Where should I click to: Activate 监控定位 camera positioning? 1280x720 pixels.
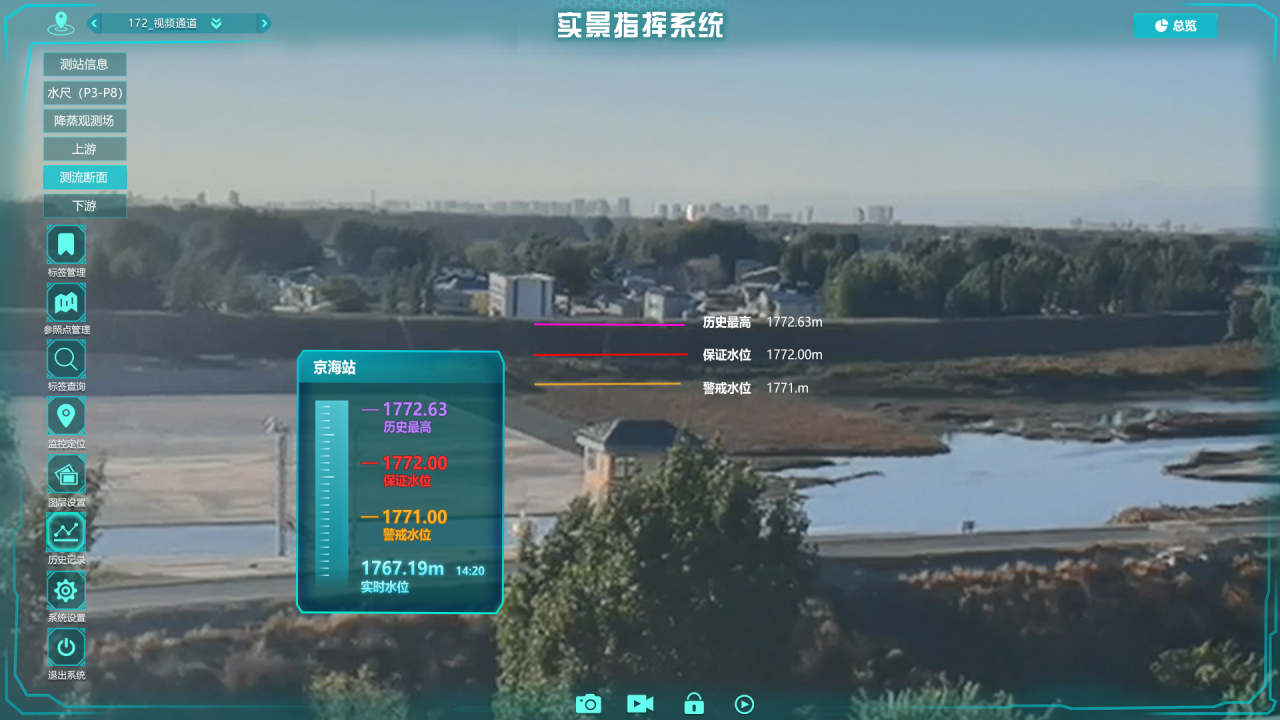click(x=65, y=416)
